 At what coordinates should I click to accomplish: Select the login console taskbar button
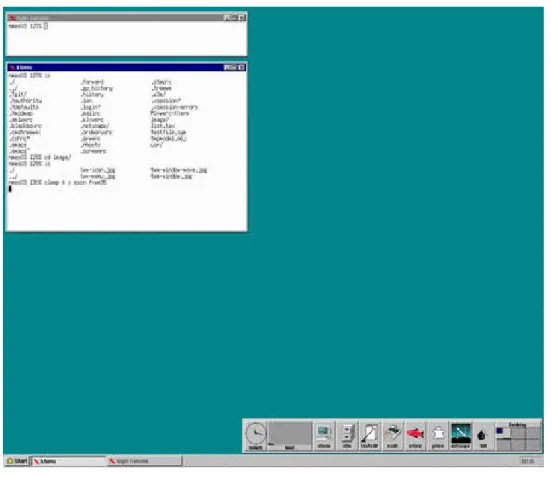(145, 461)
